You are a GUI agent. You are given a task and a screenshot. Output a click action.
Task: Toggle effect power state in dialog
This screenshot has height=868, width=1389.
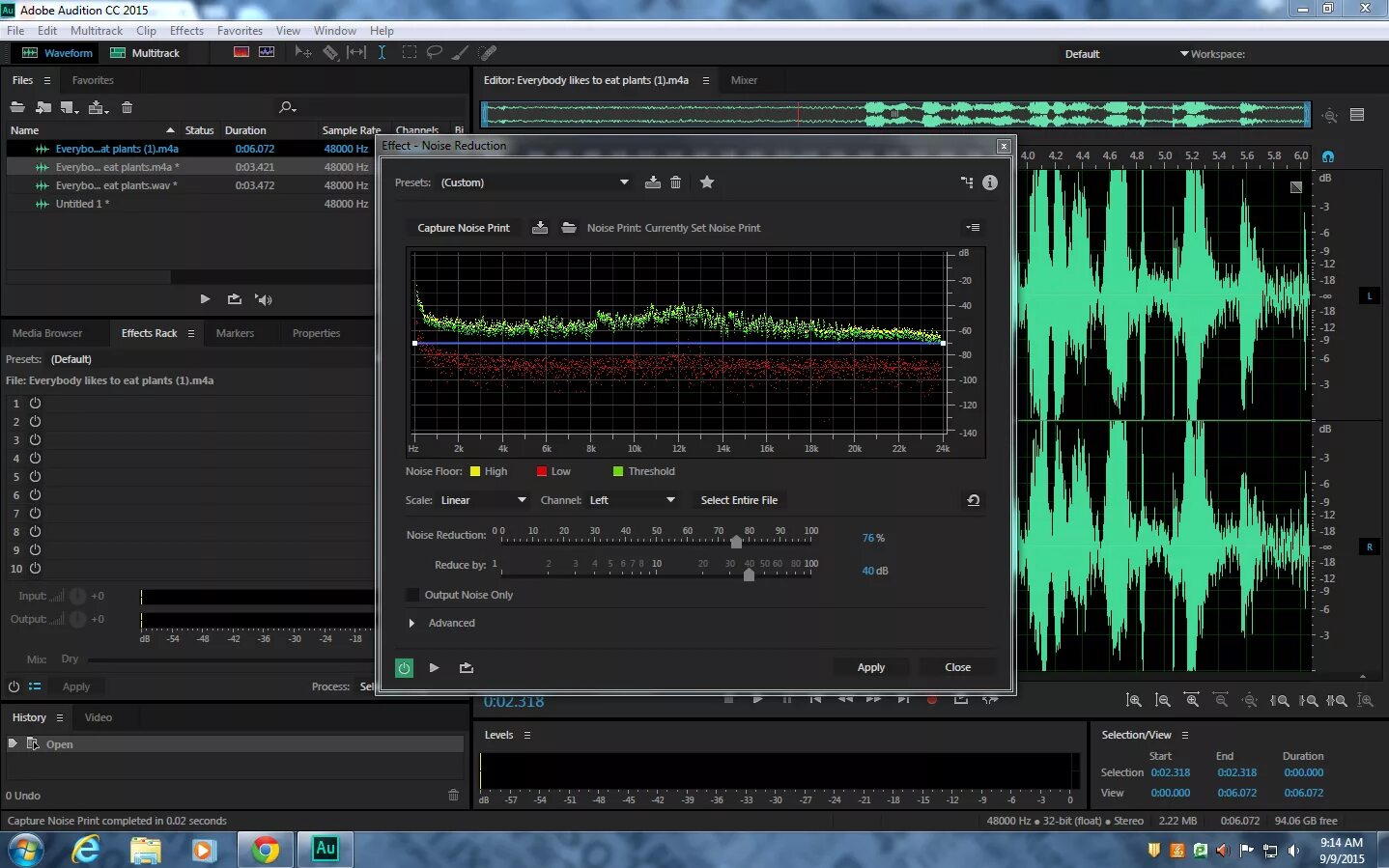click(405, 667)
